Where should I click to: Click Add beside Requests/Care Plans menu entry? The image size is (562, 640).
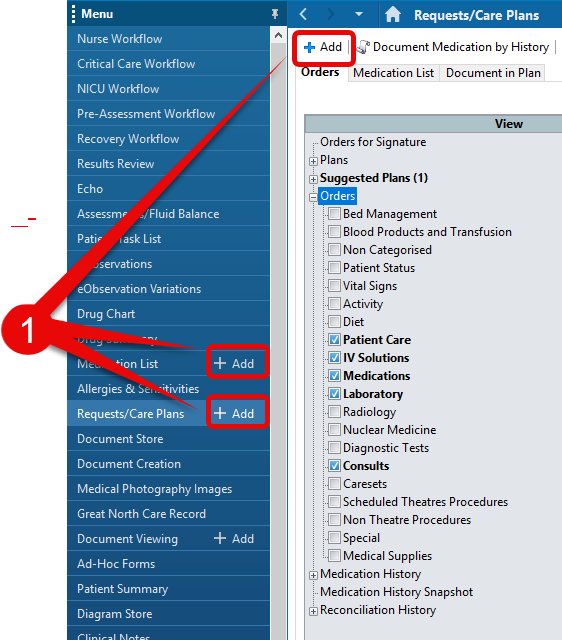tap(234, 413)
